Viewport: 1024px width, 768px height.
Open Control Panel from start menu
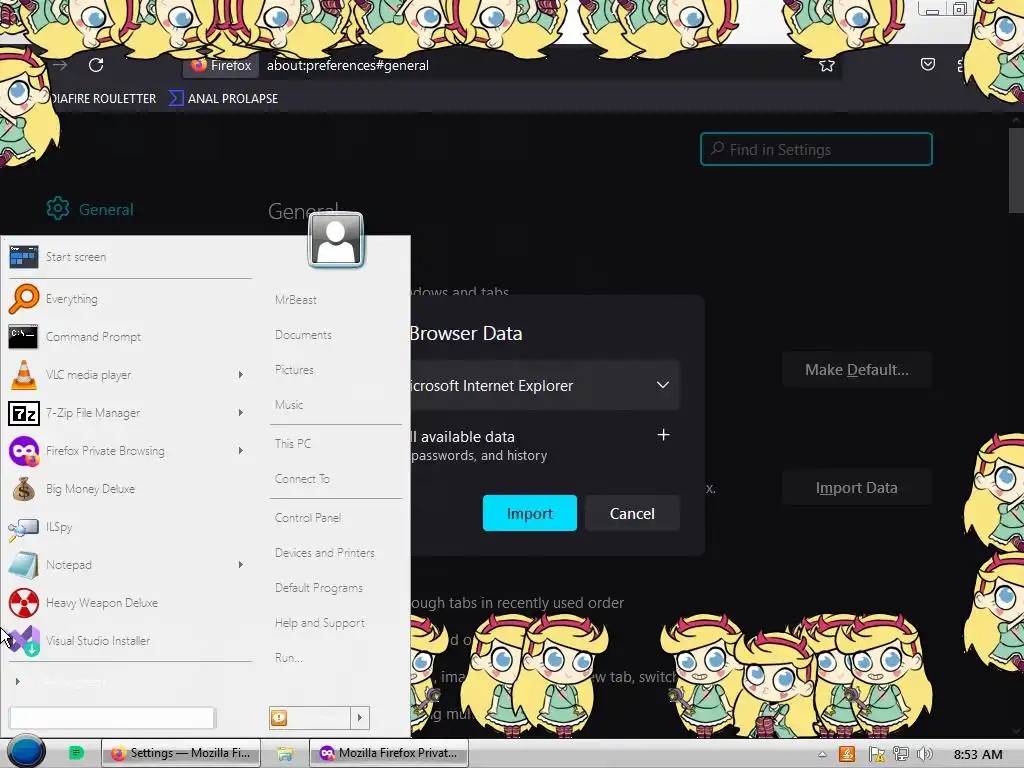coord(308,518)
